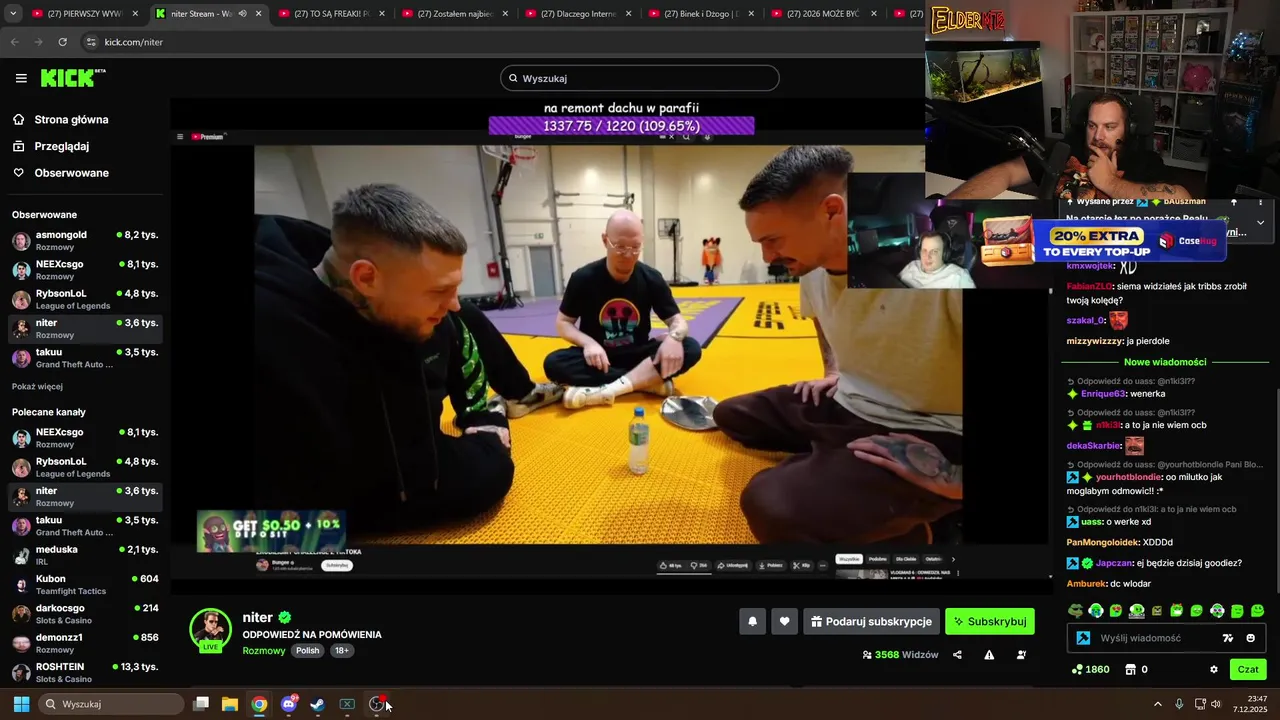Click the share stream icon
The width and height of the screenshot is (1280, 720).
pos(957,655)
